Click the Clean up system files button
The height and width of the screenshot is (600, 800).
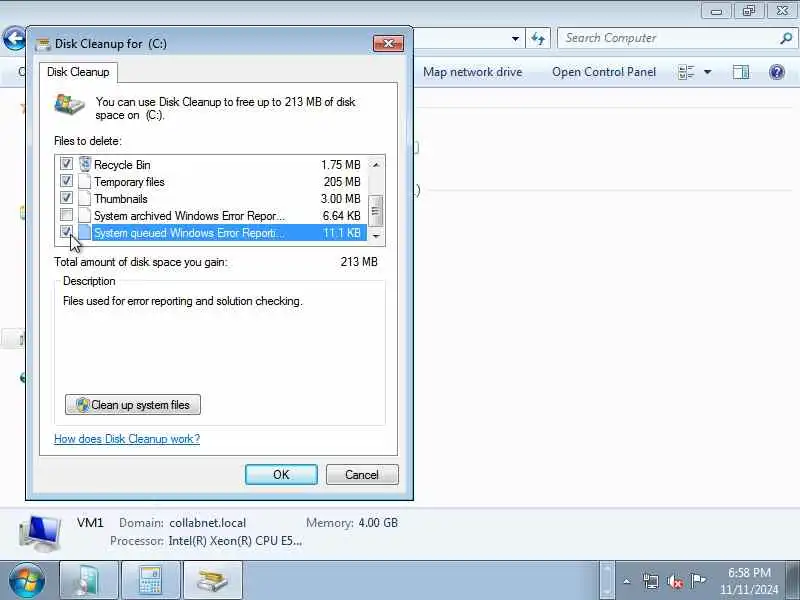click(x=133, y=405)
